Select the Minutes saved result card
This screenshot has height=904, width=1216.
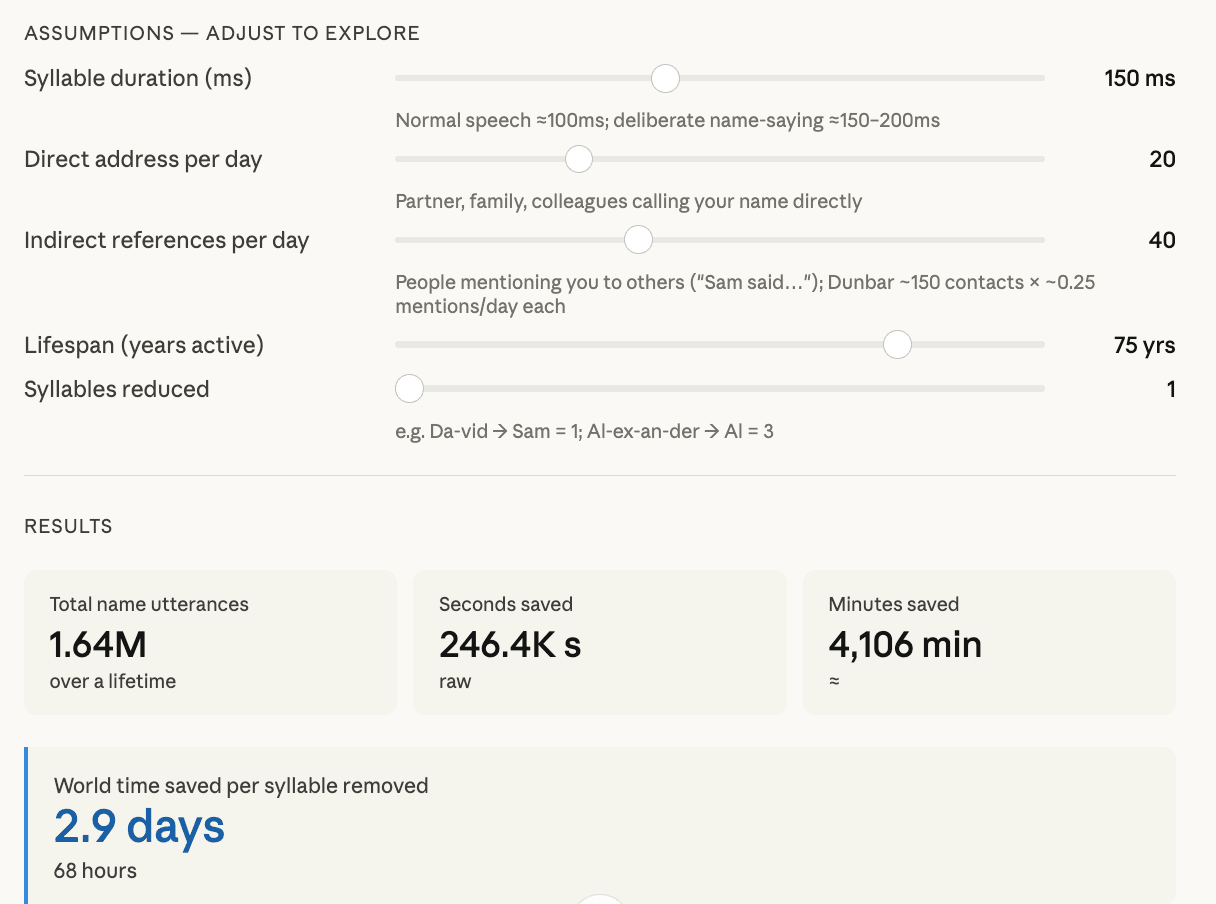988,642
